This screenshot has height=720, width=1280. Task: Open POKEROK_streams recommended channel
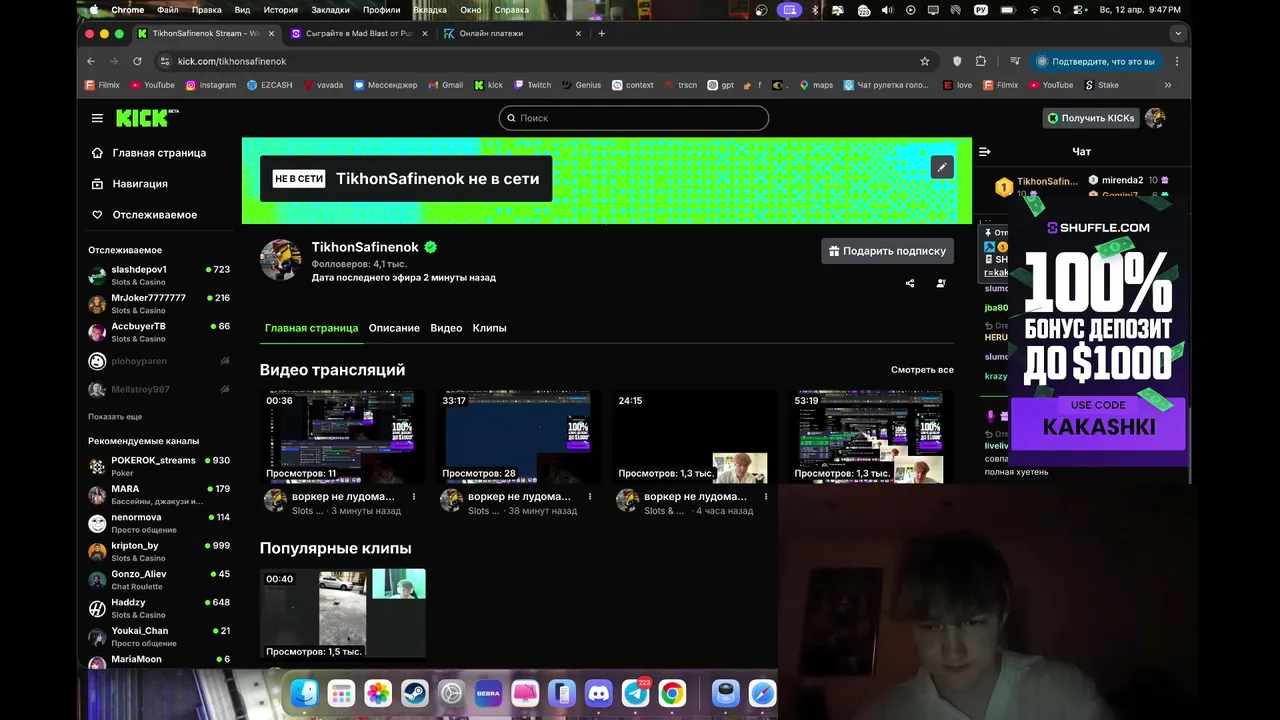[160, 466]
